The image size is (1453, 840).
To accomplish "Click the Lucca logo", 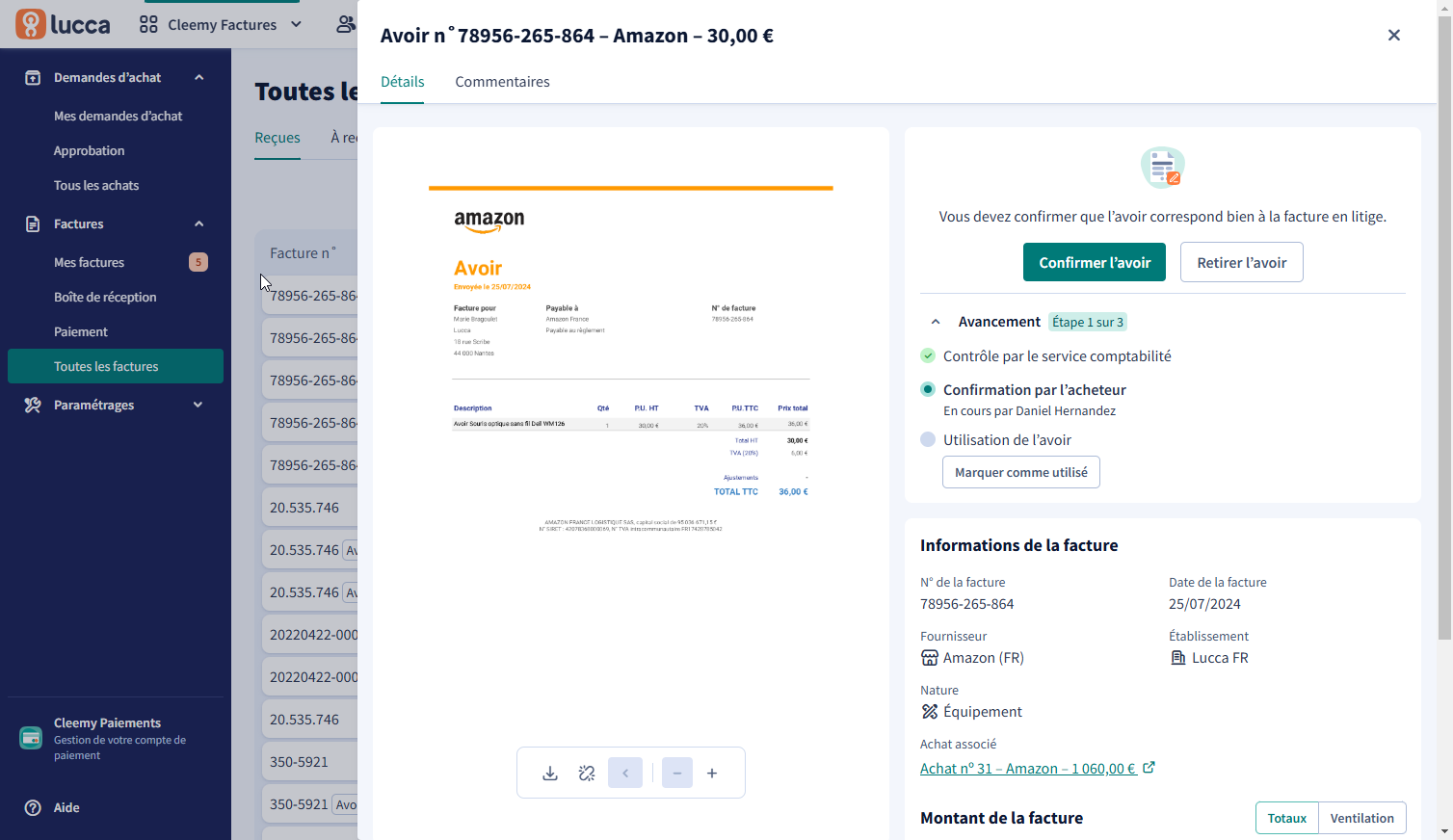I will [x=63, y=24].
